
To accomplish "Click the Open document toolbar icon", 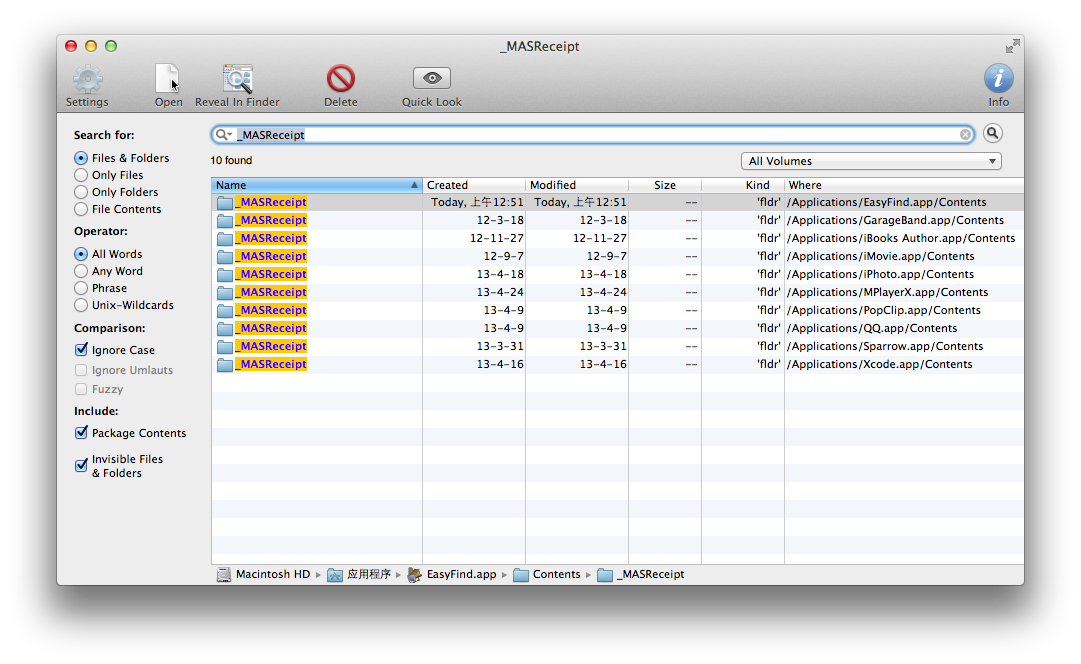I will pyautogui.click(x=168, y=80).
